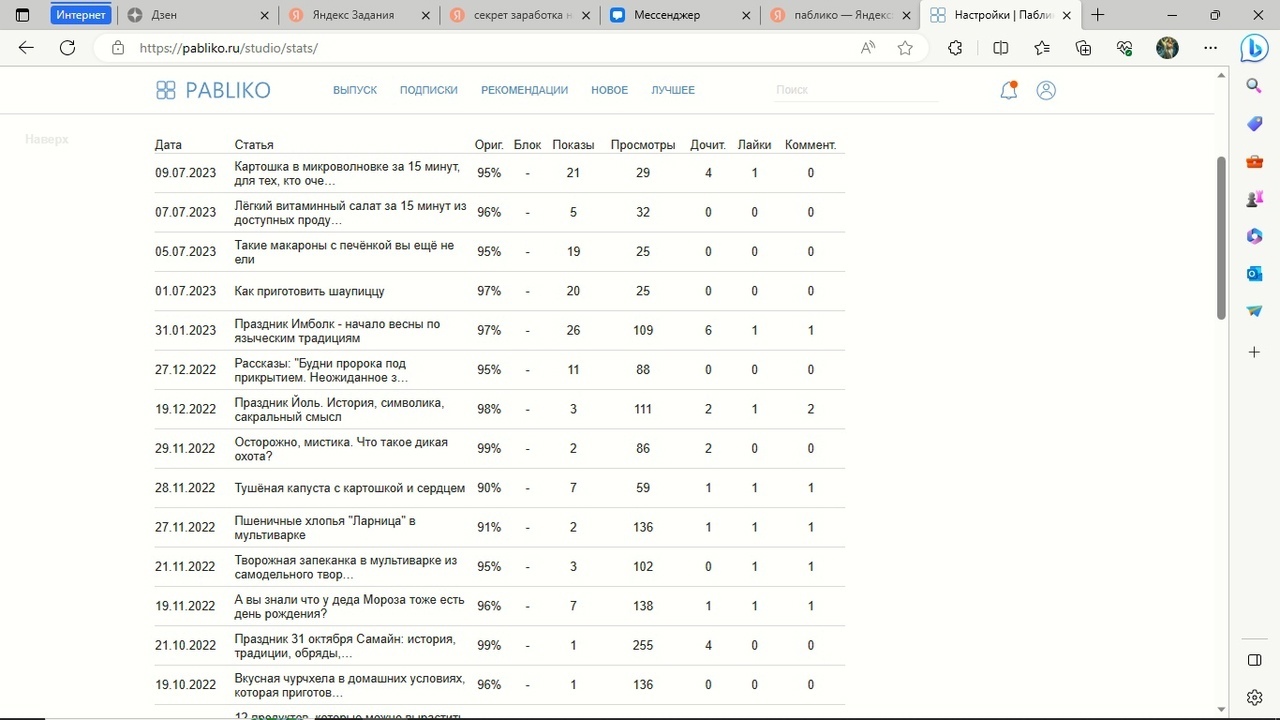Refresh the page with reload button
1280x720 pixels.
click(67, 48)
